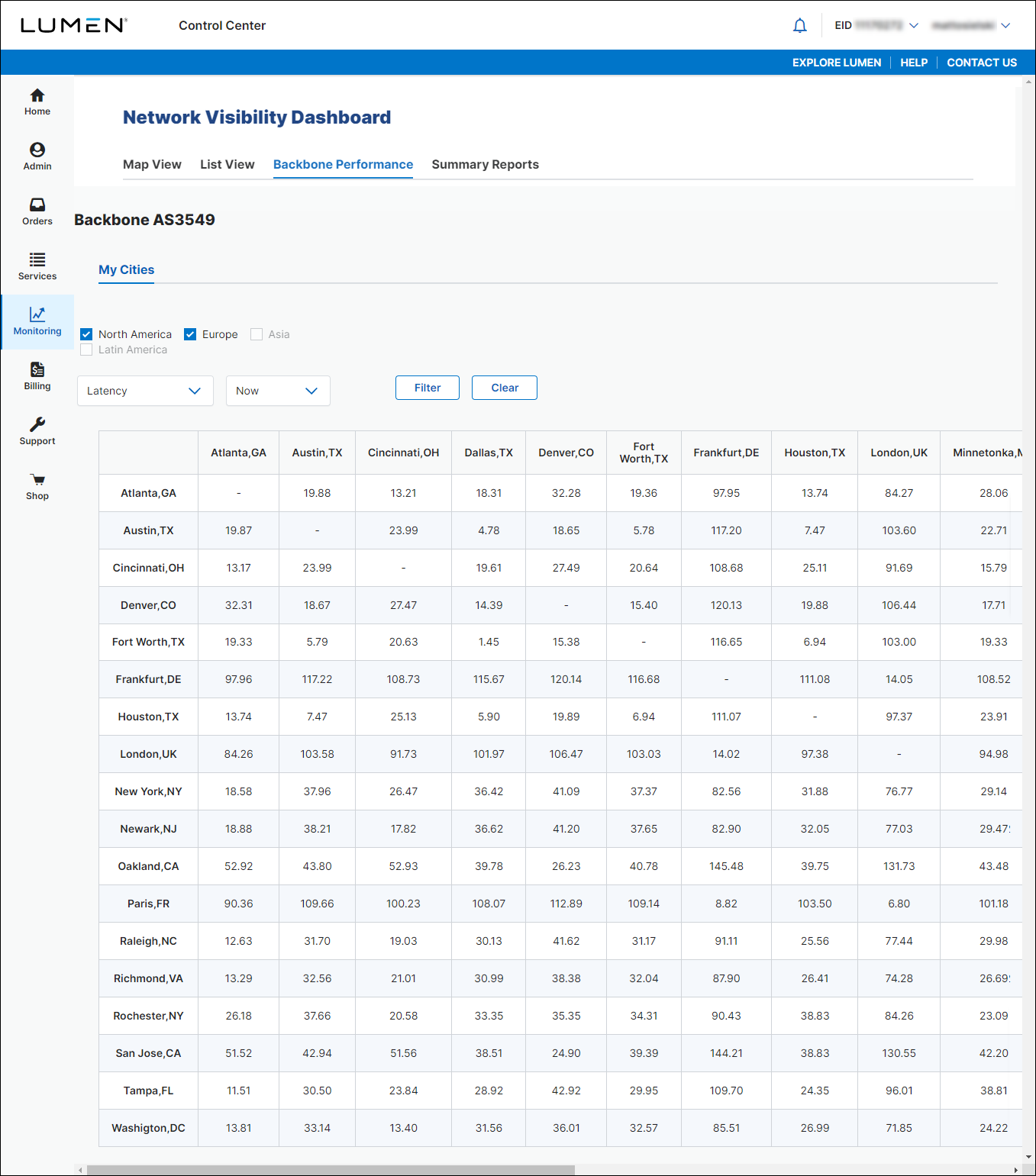Select the Richmond,VA row label

click(x=148, y=978)
